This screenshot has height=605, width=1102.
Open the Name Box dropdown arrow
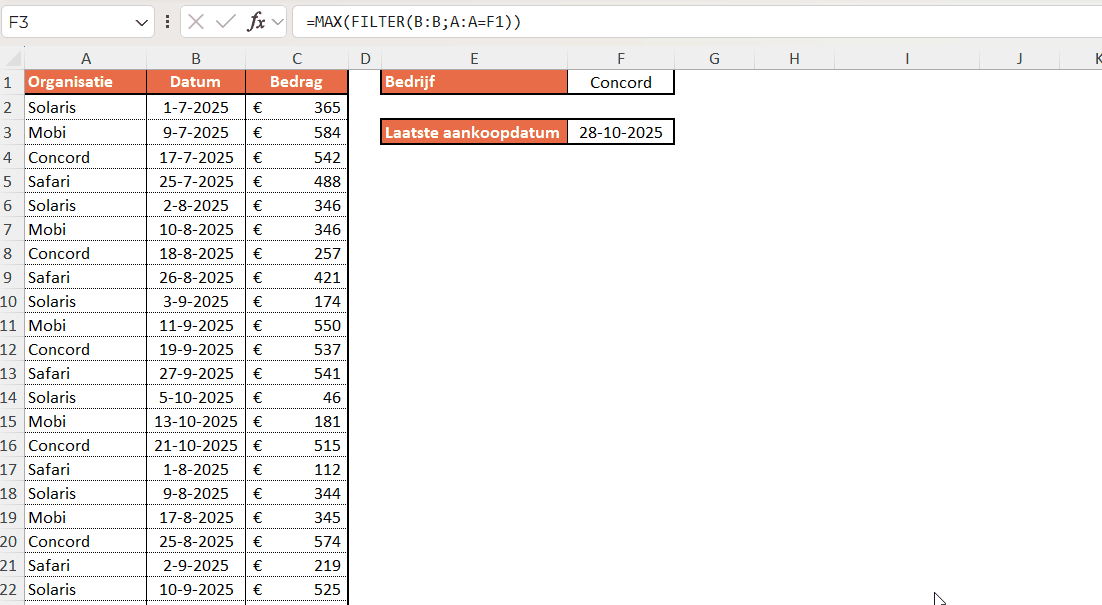tap(140, 21)
